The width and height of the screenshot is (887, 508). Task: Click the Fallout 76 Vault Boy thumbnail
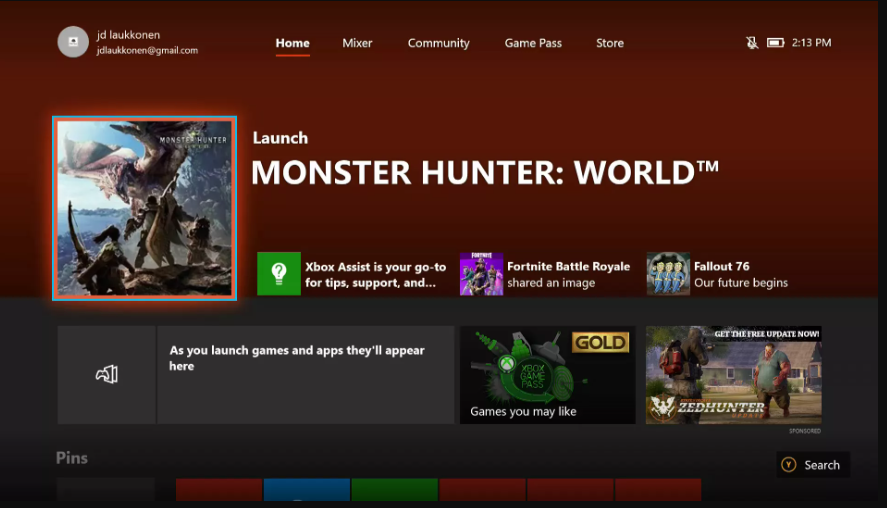(x=668, y=274)
